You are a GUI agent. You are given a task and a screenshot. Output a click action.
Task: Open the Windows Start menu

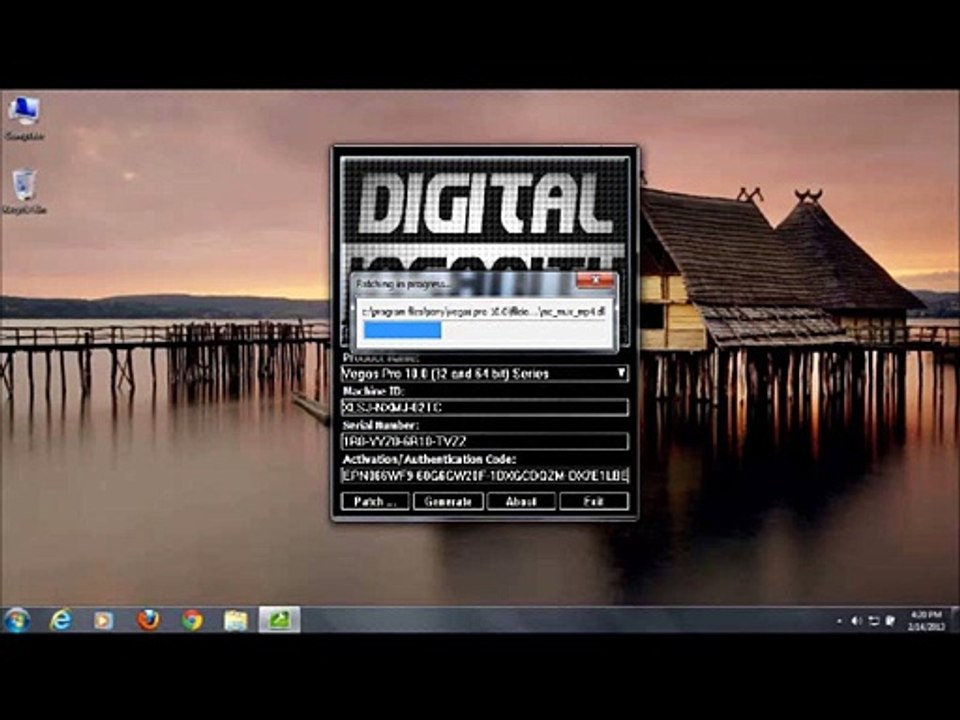pos(17,620)
